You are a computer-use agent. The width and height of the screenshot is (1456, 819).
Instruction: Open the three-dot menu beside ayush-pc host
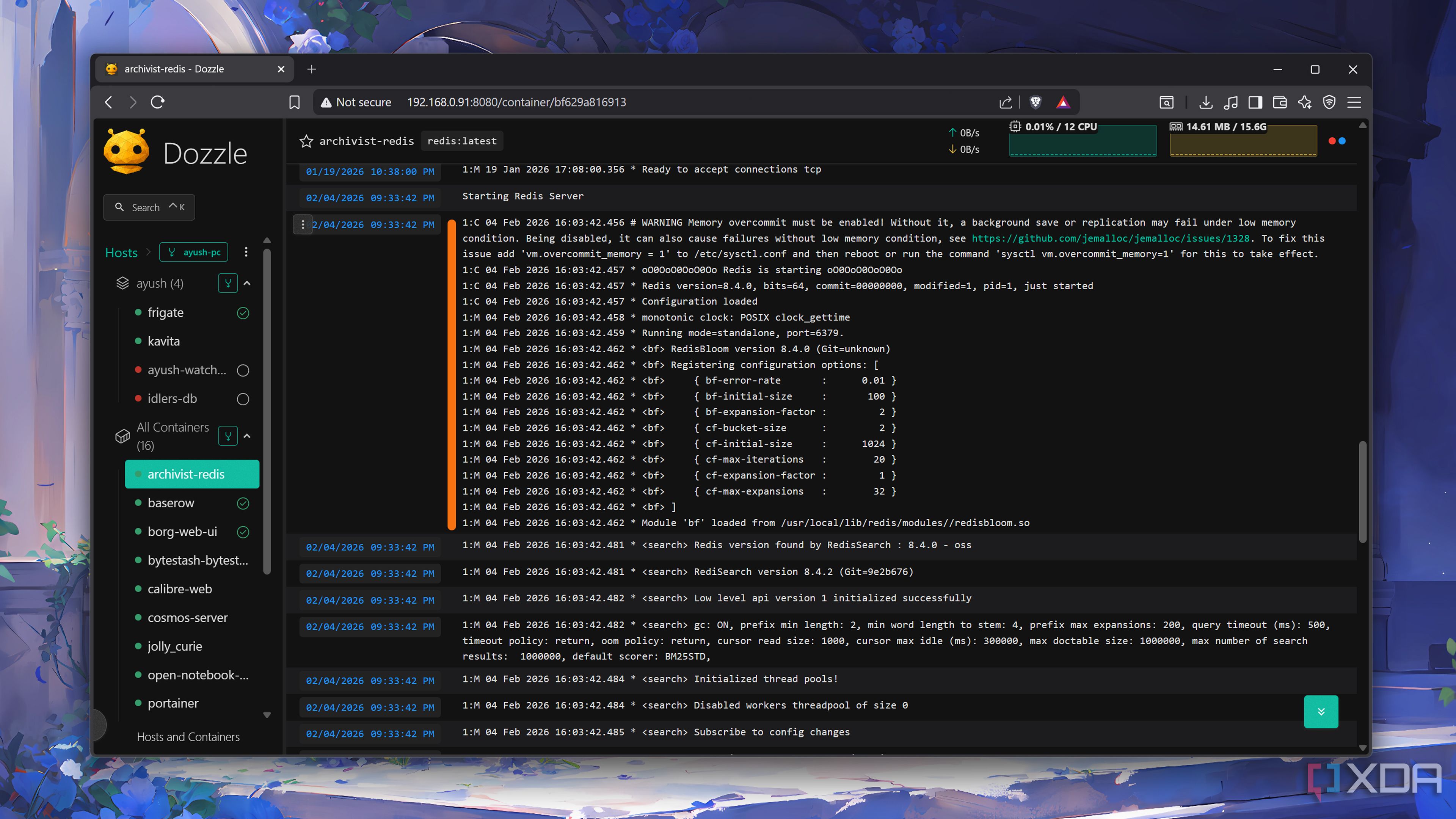coord(246,252)
